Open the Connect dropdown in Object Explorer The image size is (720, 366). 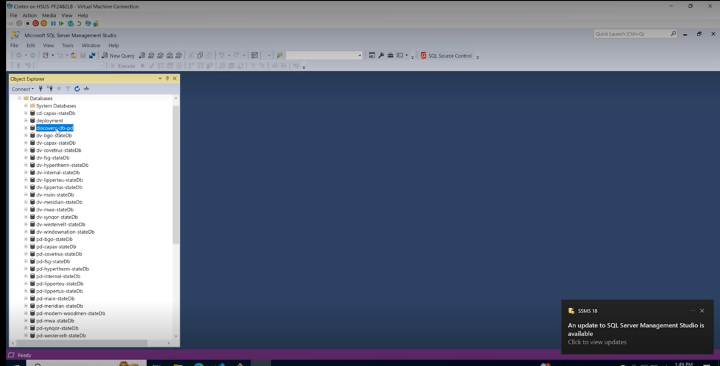[22, 89]
